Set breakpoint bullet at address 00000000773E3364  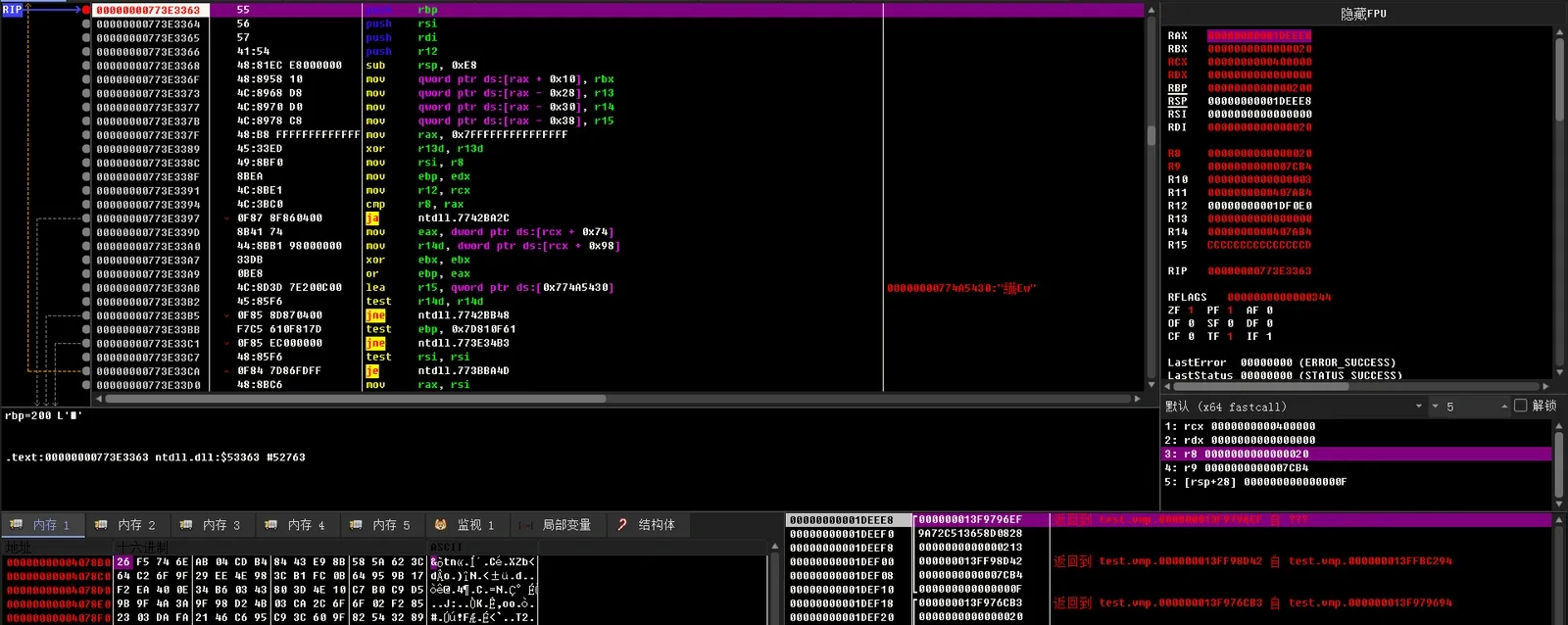tap(86, 24)
